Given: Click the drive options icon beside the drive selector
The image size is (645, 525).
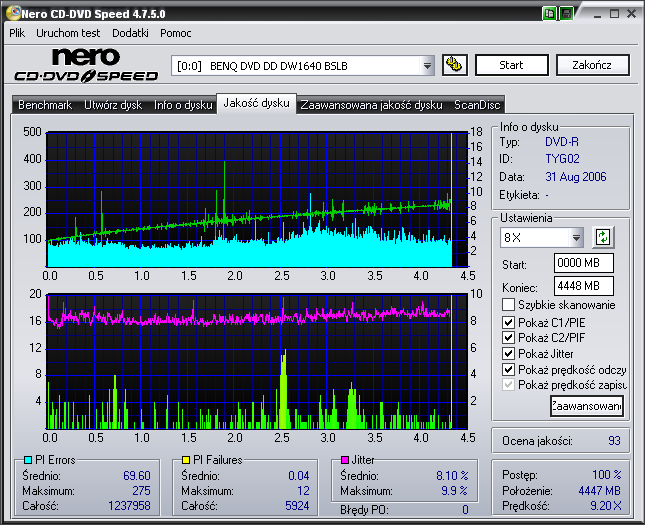Looking at the screenshot, I should [x=455, y=65].
